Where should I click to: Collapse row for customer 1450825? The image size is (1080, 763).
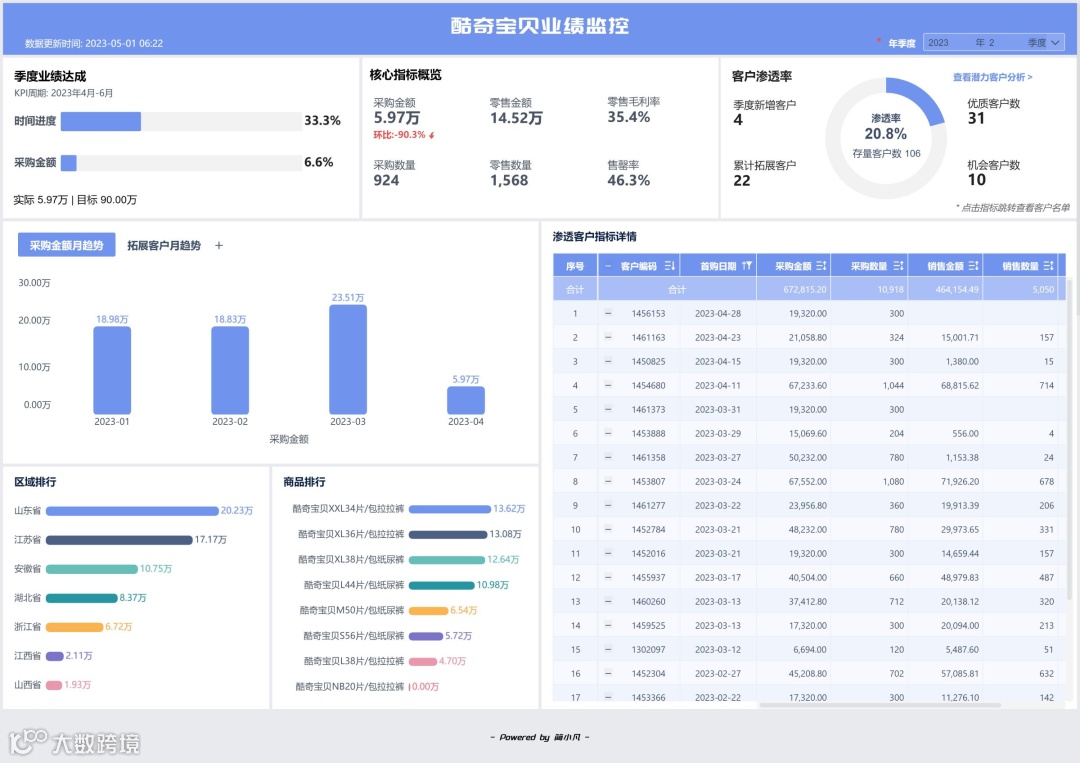point(608,362)
